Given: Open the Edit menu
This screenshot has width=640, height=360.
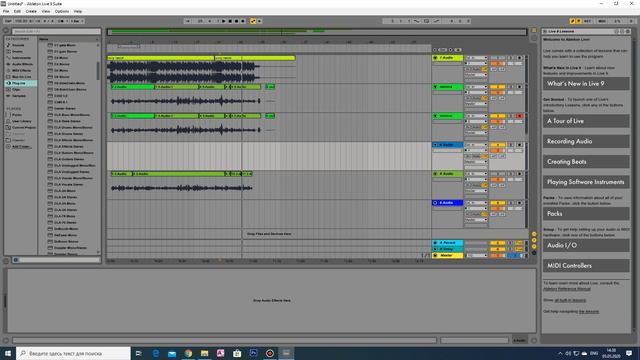Looking at the screenshot, I should (x=17, y=11).
